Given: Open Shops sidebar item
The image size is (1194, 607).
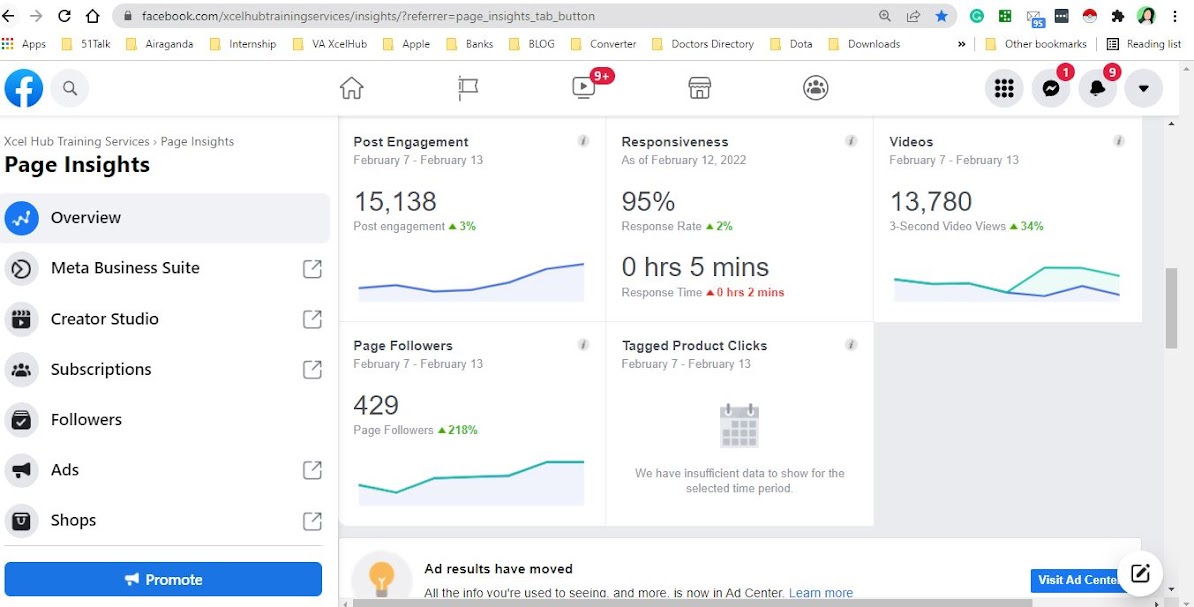Looking at the screenshot, I should pyautogui.click(x=166, y=520).
